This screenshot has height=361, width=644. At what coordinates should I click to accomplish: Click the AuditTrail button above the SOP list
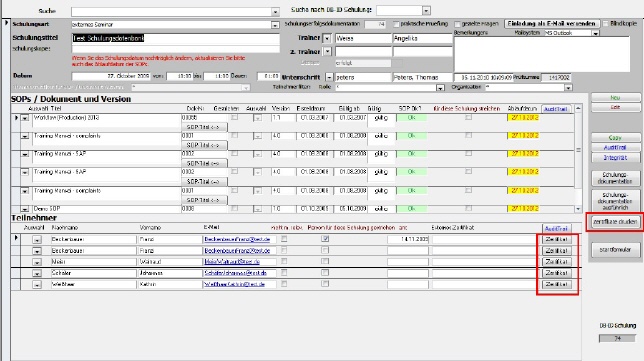pyautogui.click(x=556, y=109)
